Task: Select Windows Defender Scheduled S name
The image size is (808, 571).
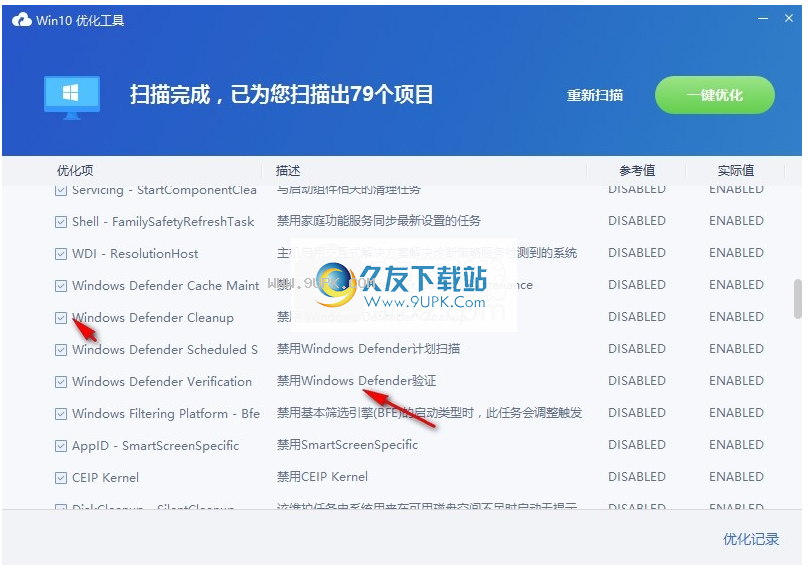Action: click(165, 349)
